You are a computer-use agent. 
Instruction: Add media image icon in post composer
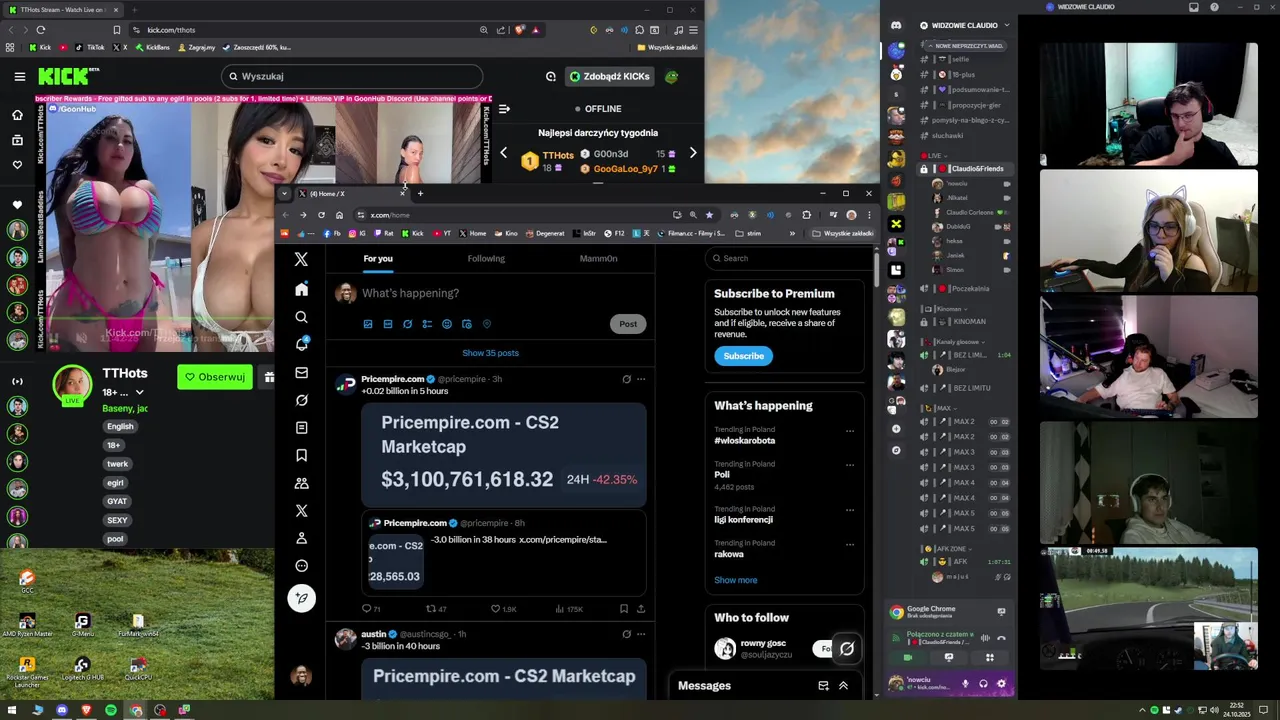tap(368, 324)
